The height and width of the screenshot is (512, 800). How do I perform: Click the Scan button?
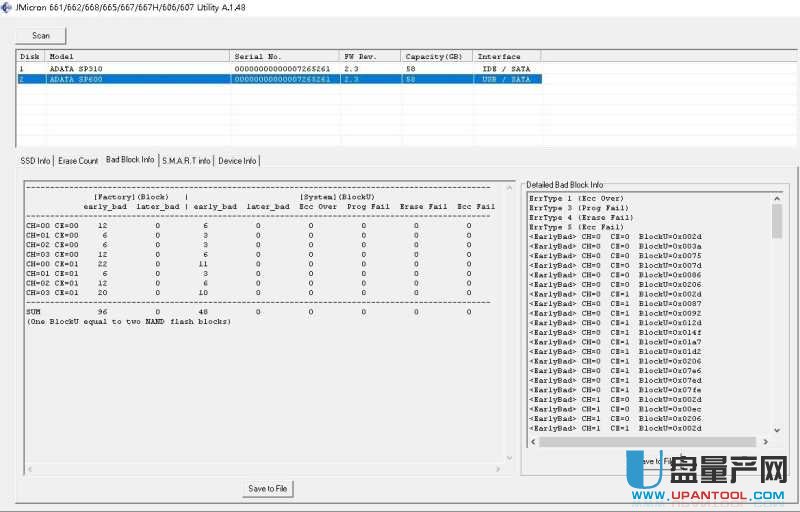coord(41,35)
